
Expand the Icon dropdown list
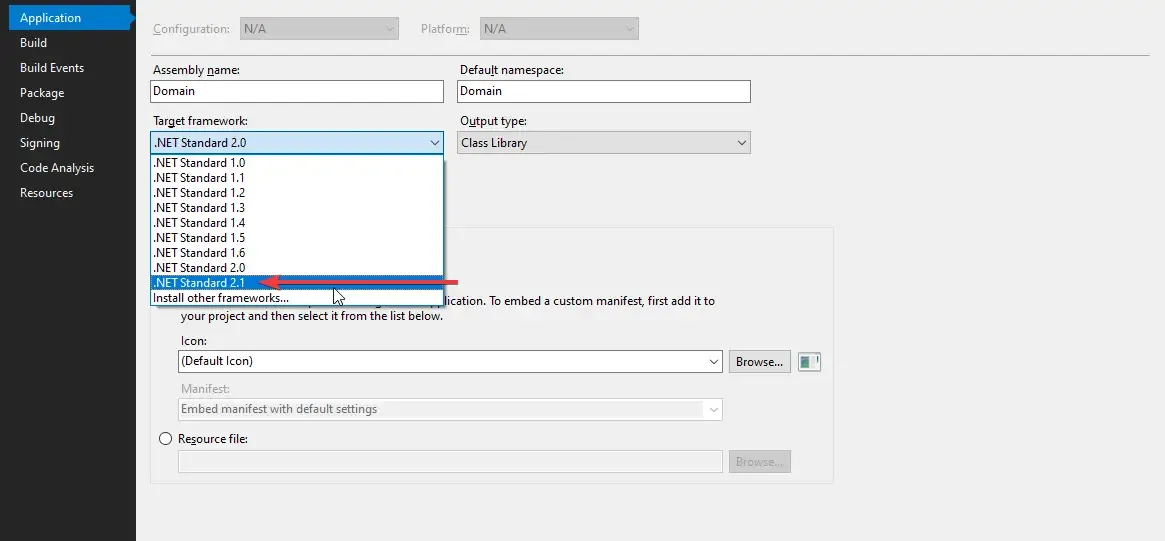click(713, 362)
